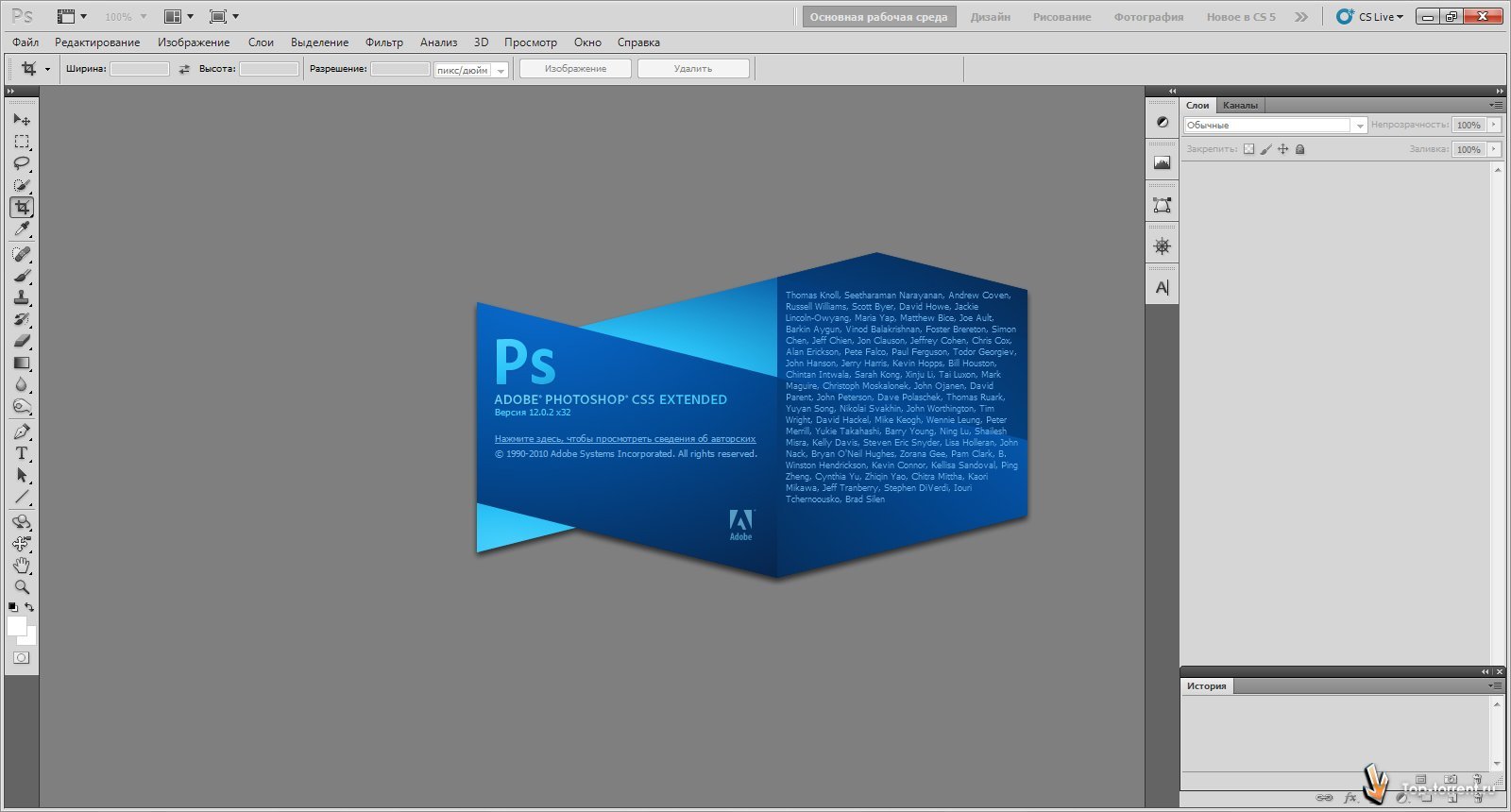The width and height of the screenshot is (1511, 812).
Task: Open the Histogram panel icon
Action: point(1163,162)
